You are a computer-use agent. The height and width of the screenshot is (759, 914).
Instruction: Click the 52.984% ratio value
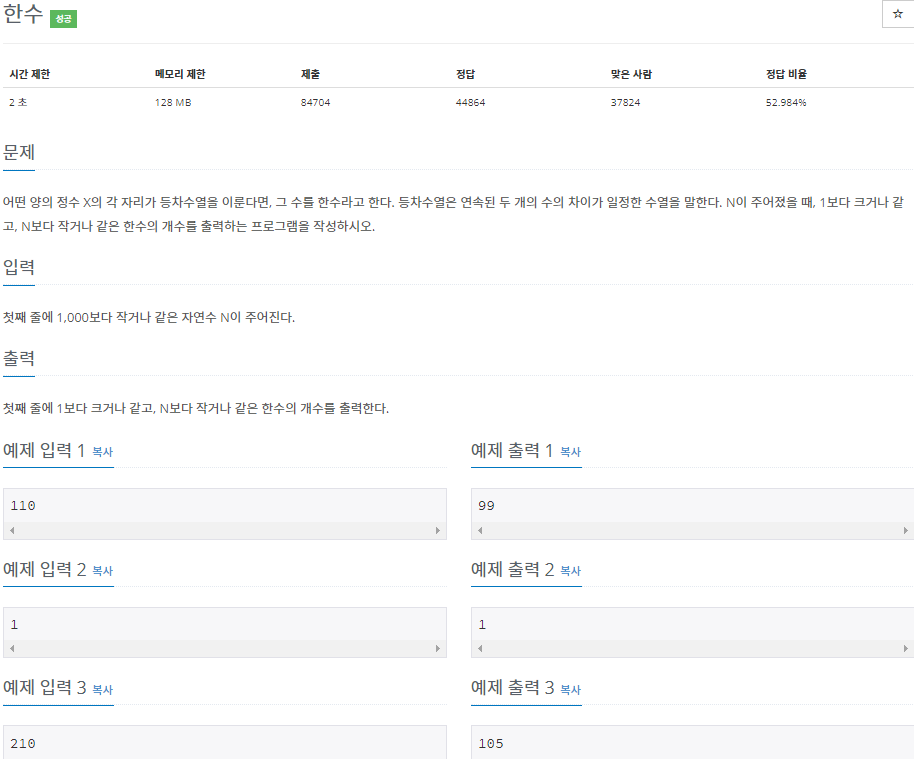click(x=786, y=102)
